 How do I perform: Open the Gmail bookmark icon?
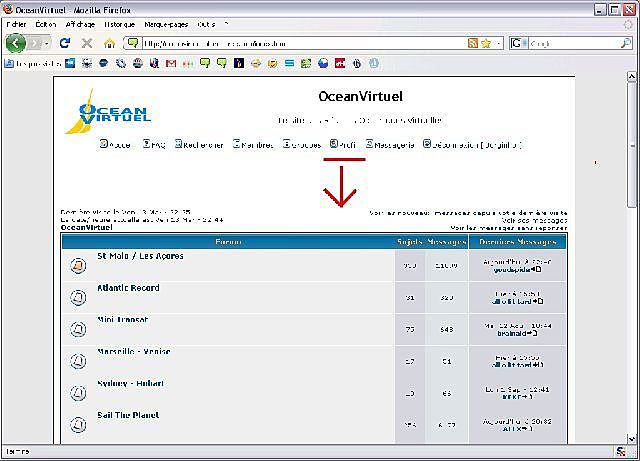point(171,63)
